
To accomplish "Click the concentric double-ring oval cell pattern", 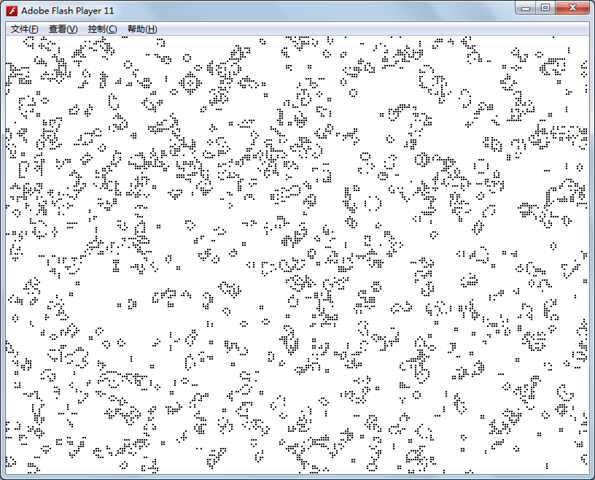I will pos(422,160).
